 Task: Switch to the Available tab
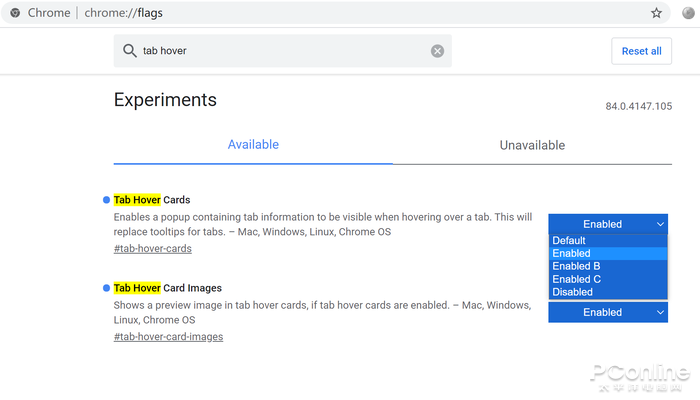pyautogui.click(x=253, y=145)
